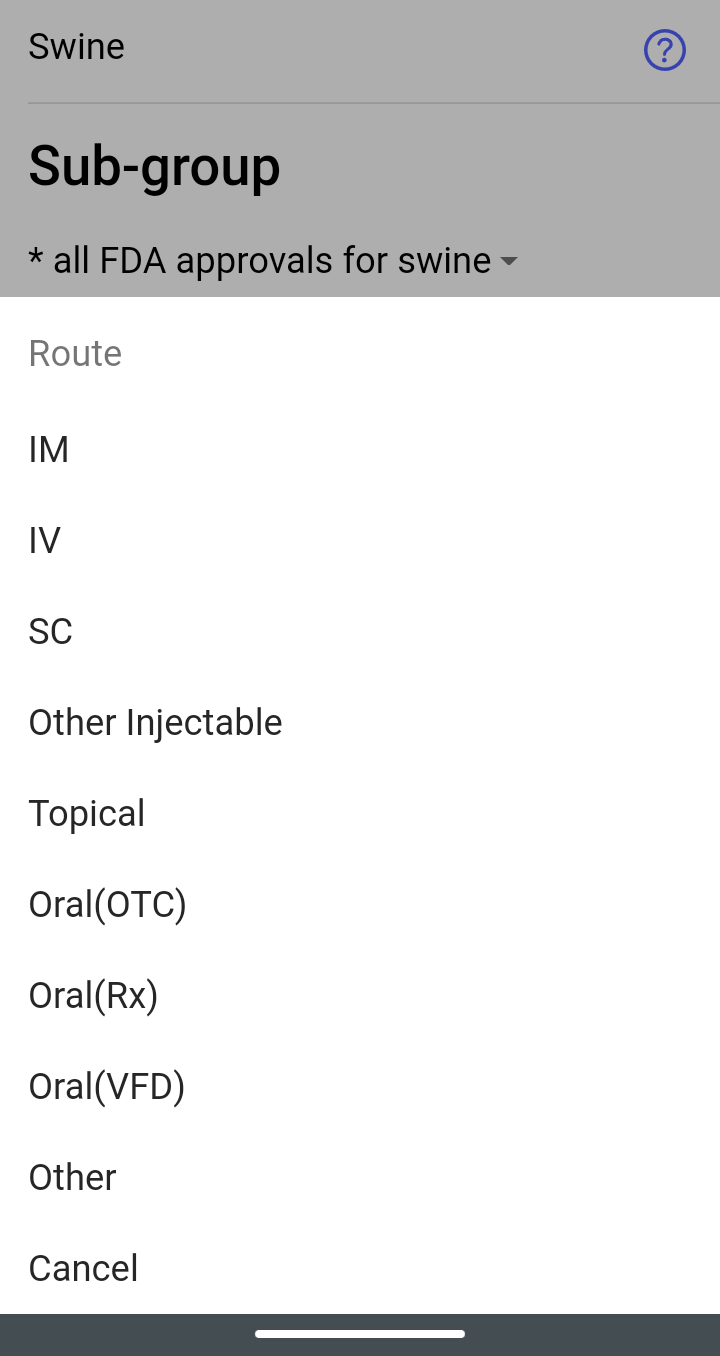Tap the caret arrow beside FDA approvals

tap(509, 261)
